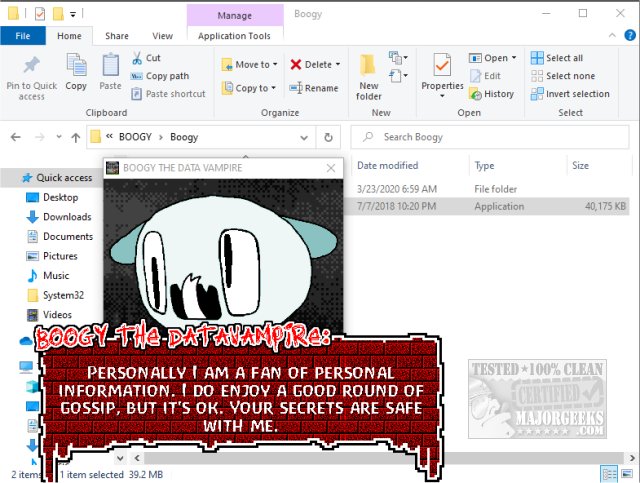Open the Properties checkmark icon
Screen dimensions: 640x483
coord(442,65)
